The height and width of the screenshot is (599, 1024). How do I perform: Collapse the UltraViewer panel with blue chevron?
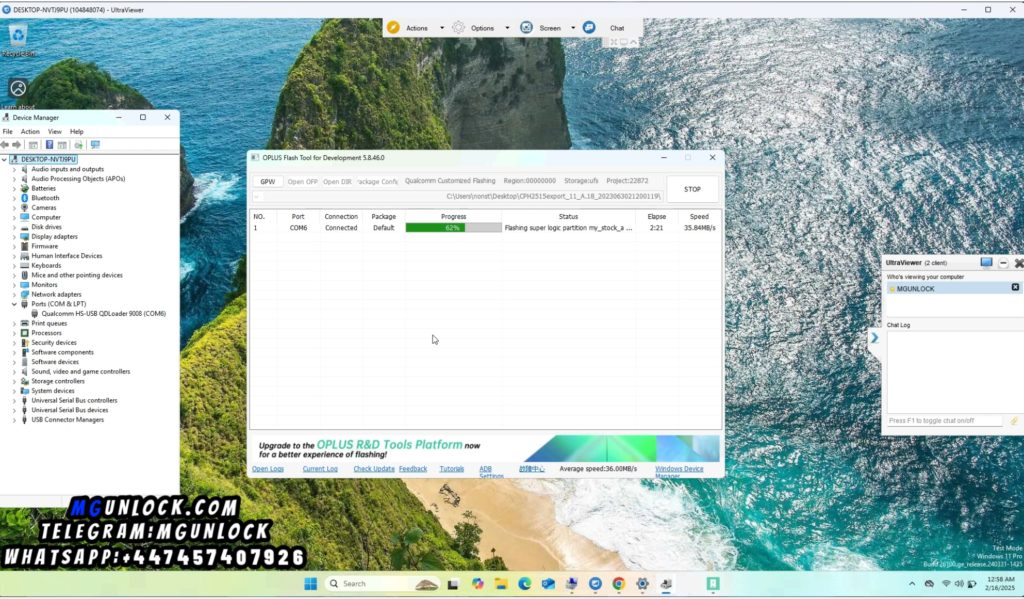tap(874, 338)
